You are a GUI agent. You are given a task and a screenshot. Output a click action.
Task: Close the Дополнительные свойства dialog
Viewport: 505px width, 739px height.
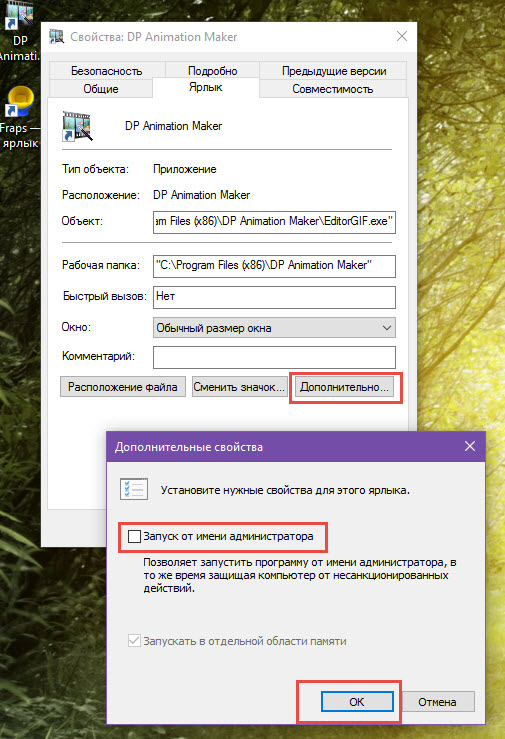(470, 446)
